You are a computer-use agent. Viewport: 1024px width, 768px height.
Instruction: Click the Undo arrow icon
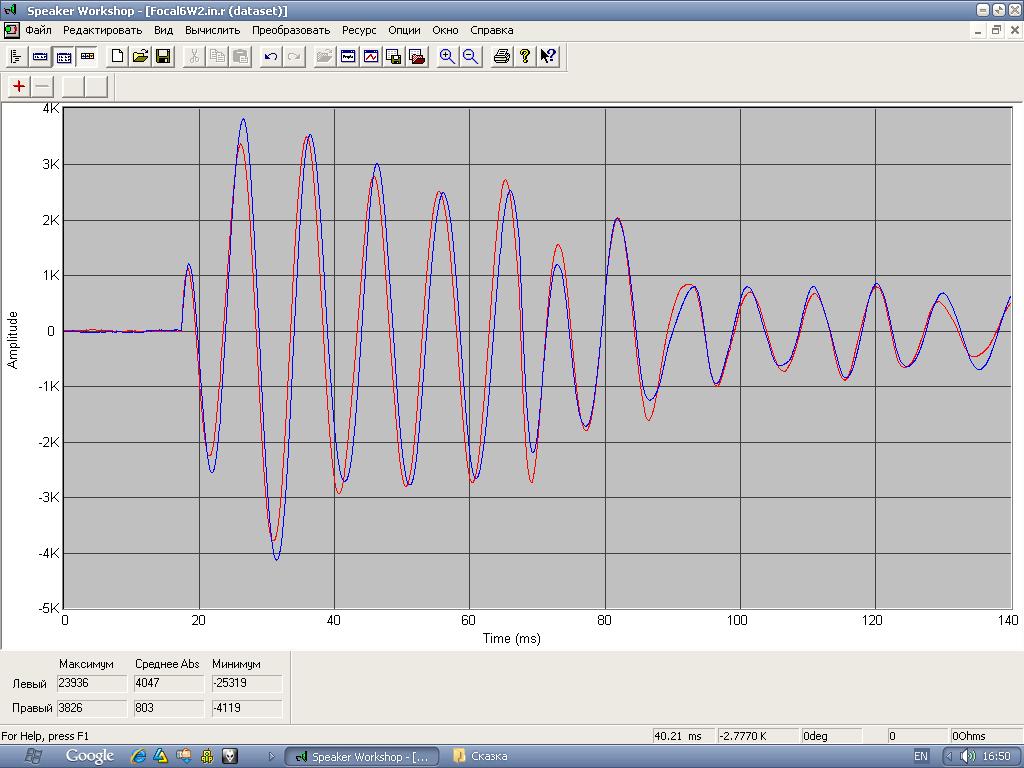coord(270,57)
